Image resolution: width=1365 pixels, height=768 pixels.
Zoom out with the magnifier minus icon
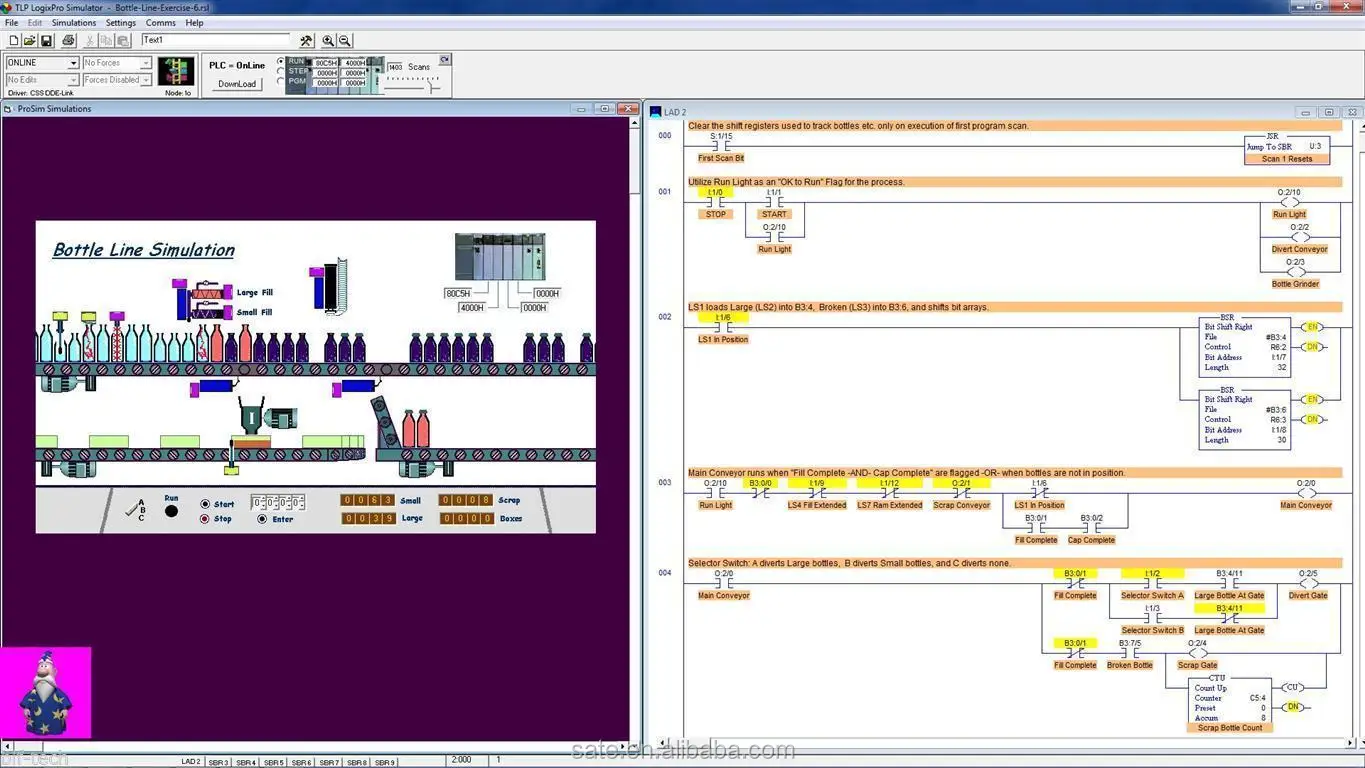pos(345,41)
